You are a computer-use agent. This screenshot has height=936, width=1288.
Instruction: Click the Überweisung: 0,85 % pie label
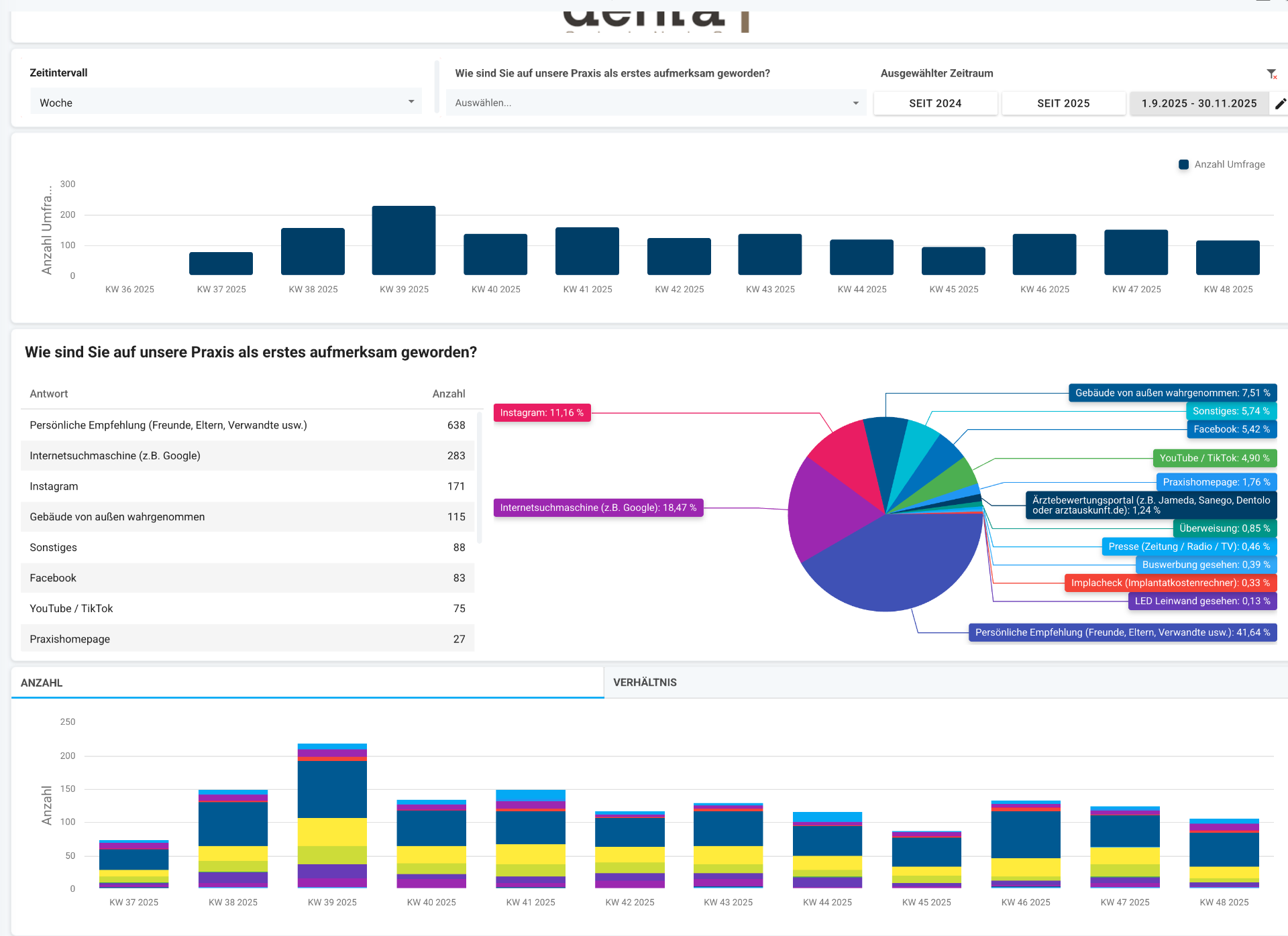(1224, 528)
